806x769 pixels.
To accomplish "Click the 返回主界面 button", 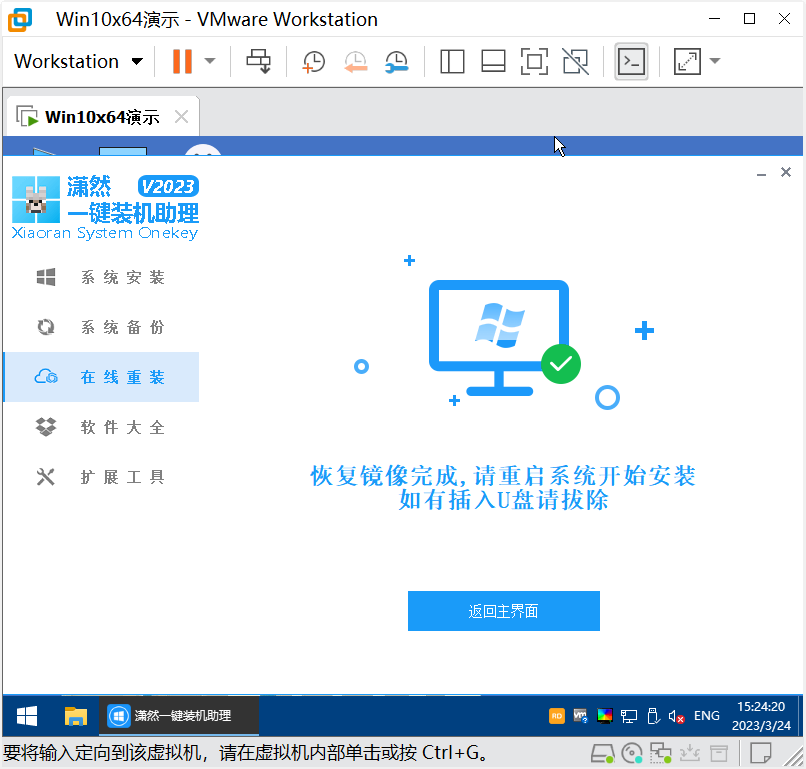I will pos(503,611).
